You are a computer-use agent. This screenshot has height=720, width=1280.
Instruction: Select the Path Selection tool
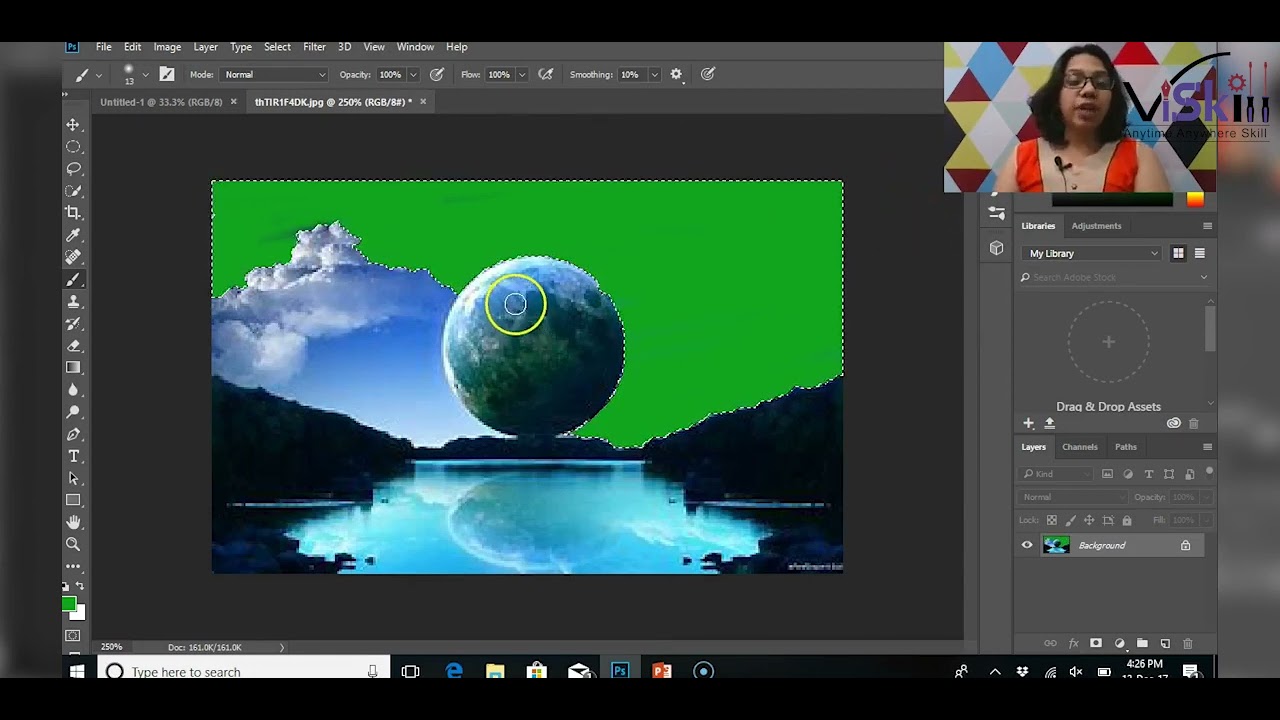click(x=73, y=478)
